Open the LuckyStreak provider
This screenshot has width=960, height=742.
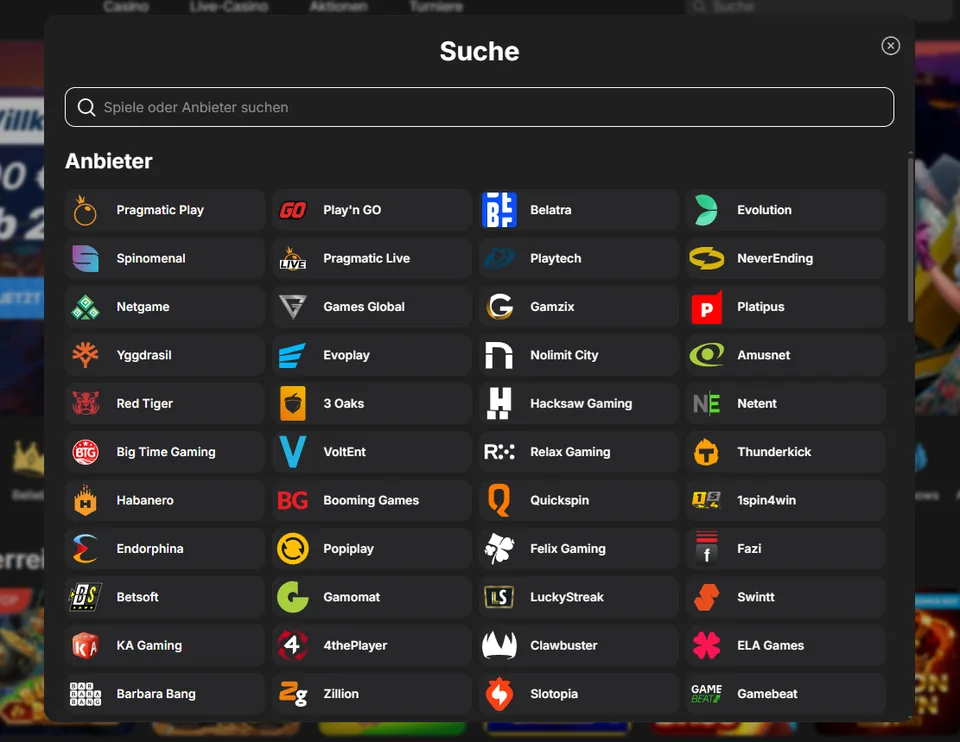click(579, 597)
